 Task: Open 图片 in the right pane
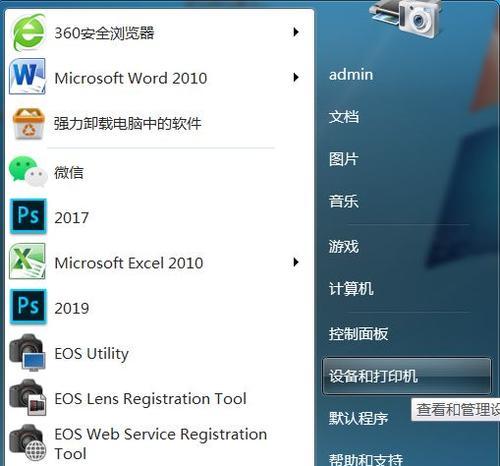pos(344,159)
